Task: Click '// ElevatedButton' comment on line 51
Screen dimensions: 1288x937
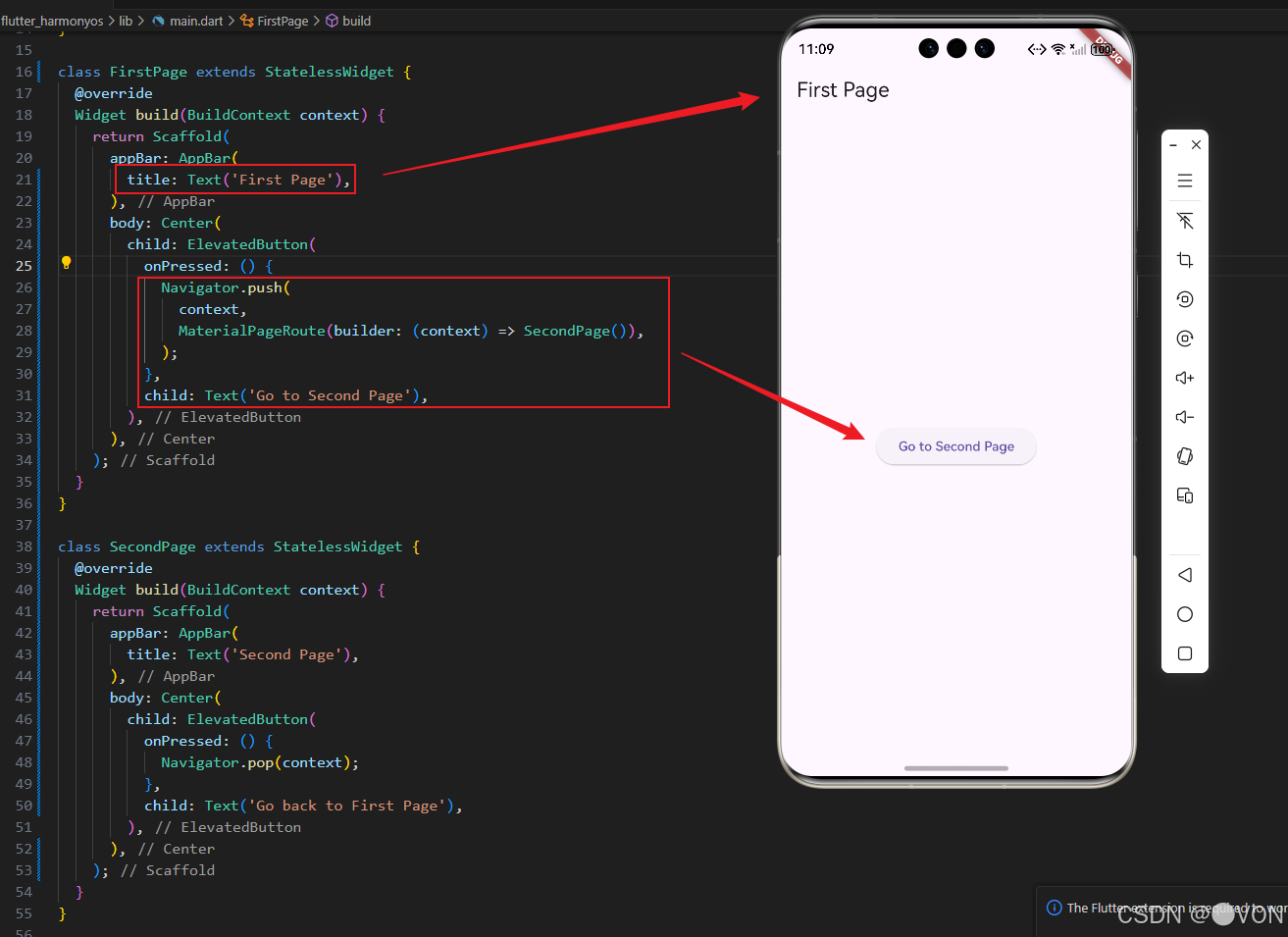Action: point(229,827)
